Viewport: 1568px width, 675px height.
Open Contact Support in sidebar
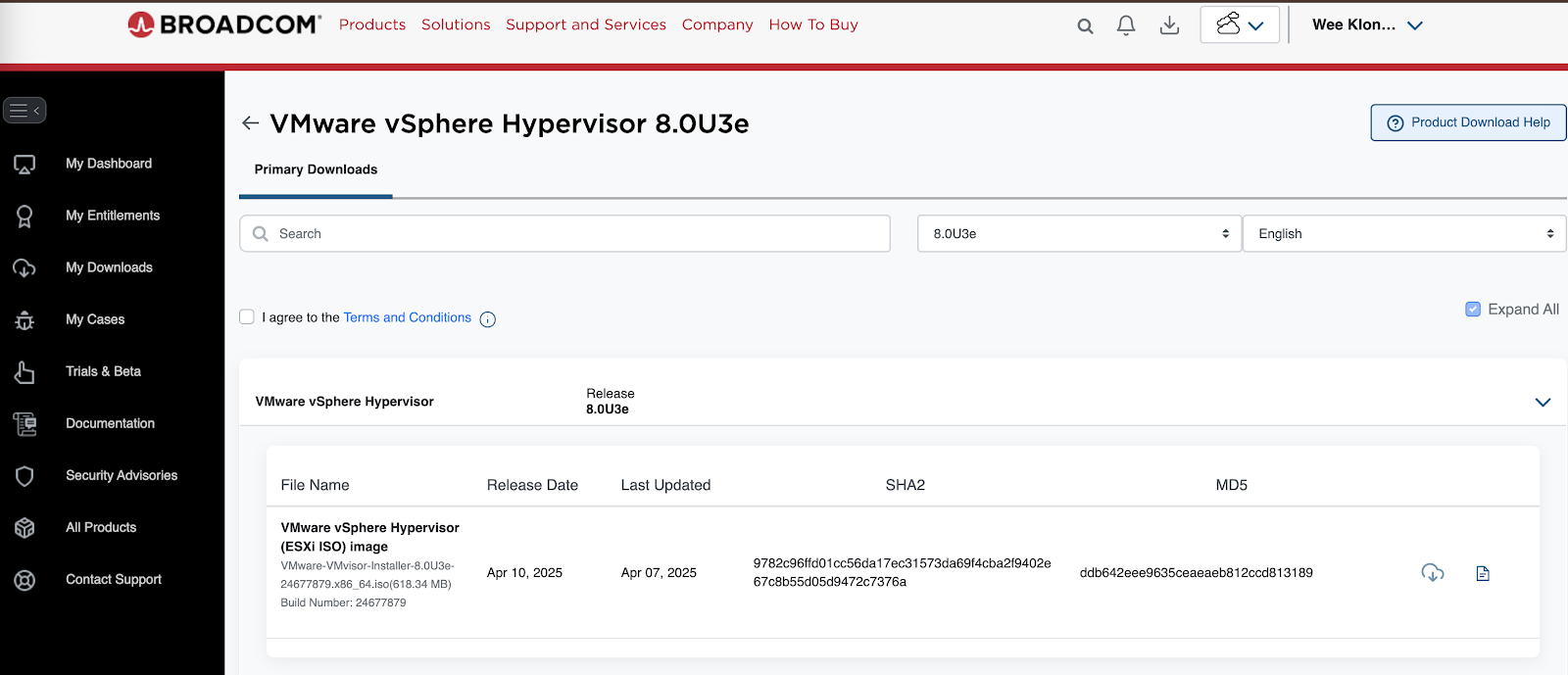[x=114, y=579]
